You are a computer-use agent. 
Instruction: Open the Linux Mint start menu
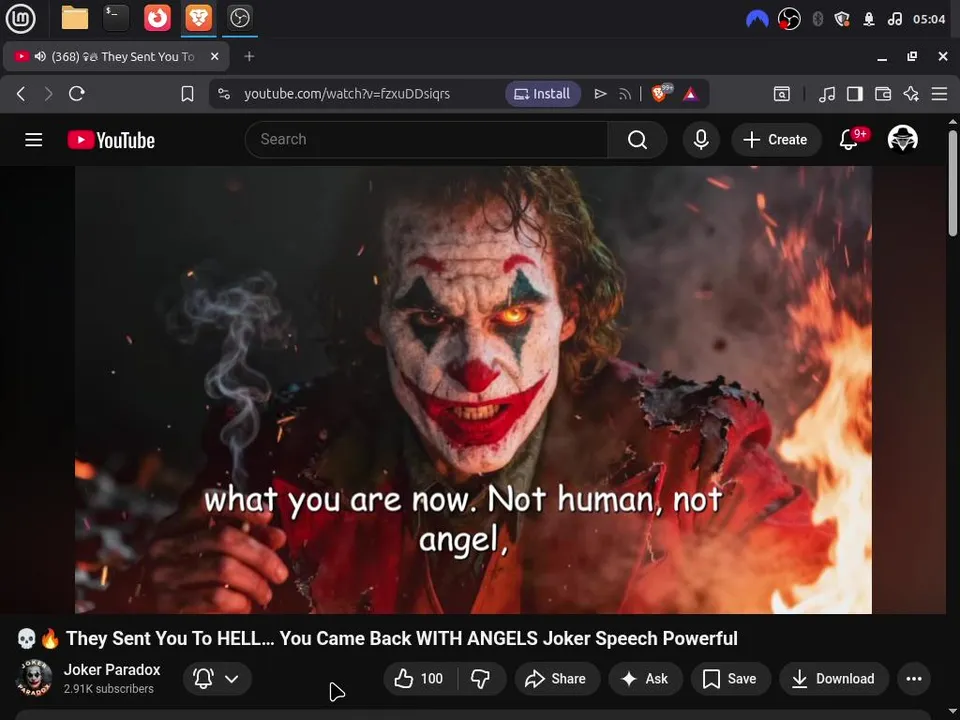click(20, 18)
